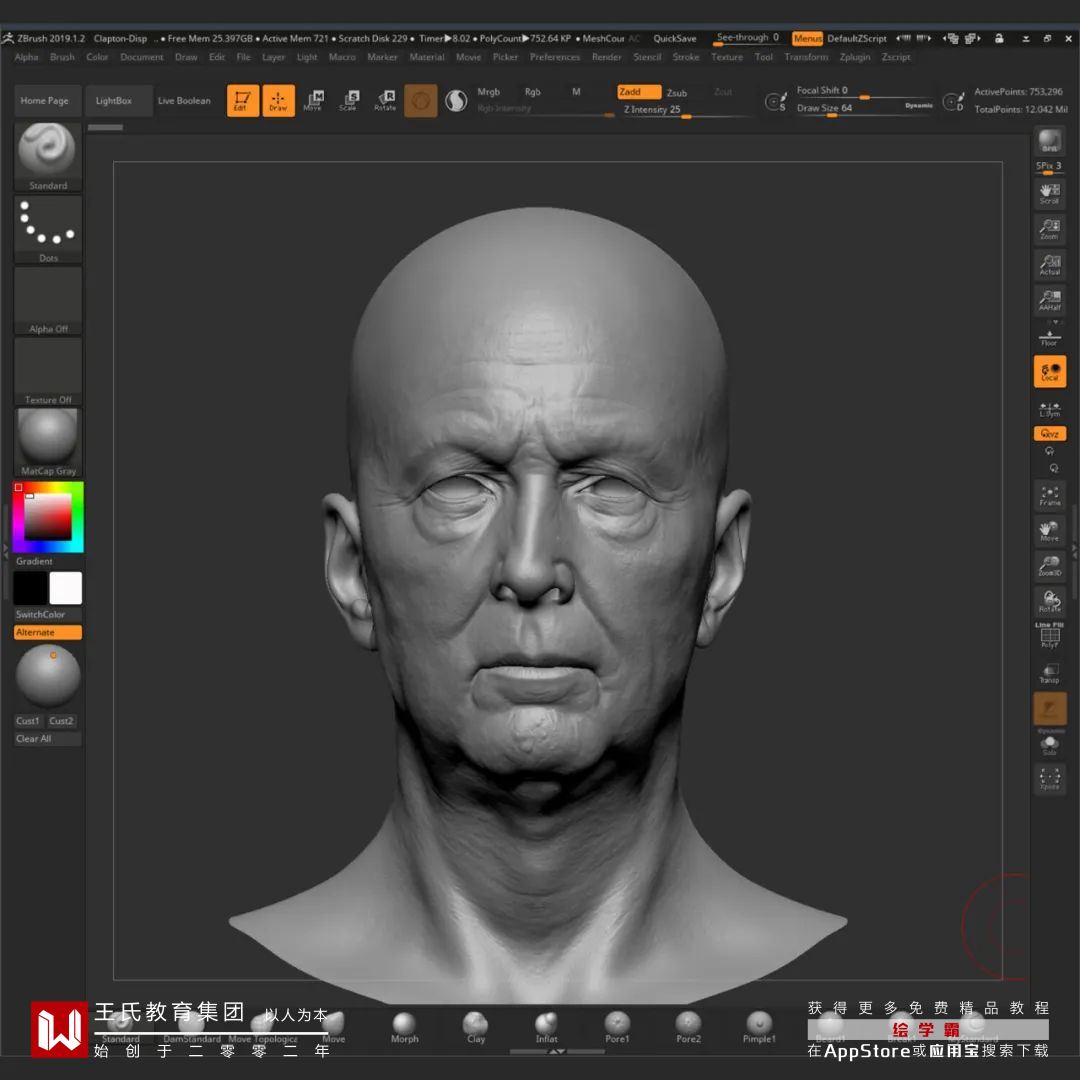
Task: Open the Stroke menu
Action: coord(685,57)
